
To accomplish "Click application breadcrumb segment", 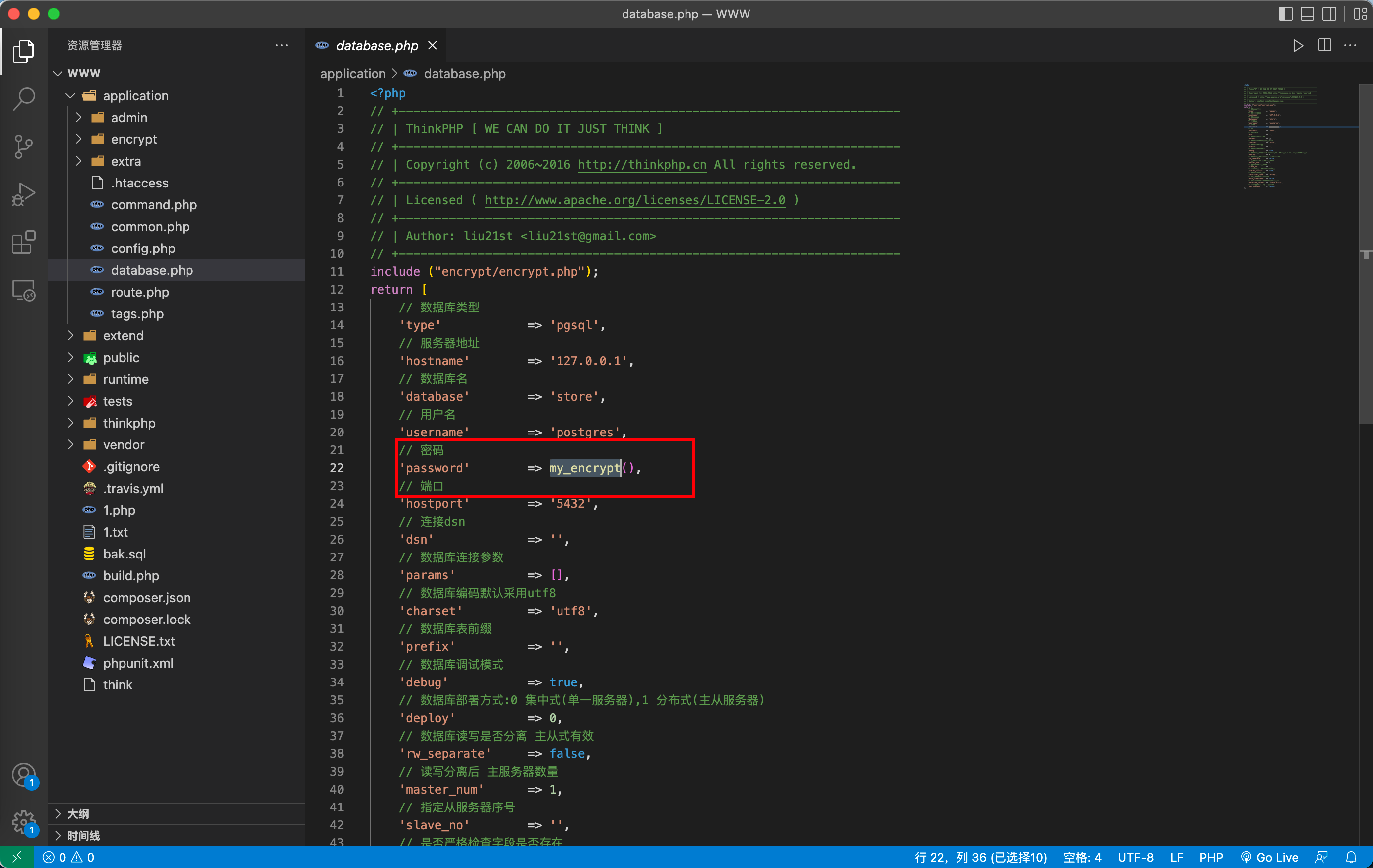I will (353, 73).
